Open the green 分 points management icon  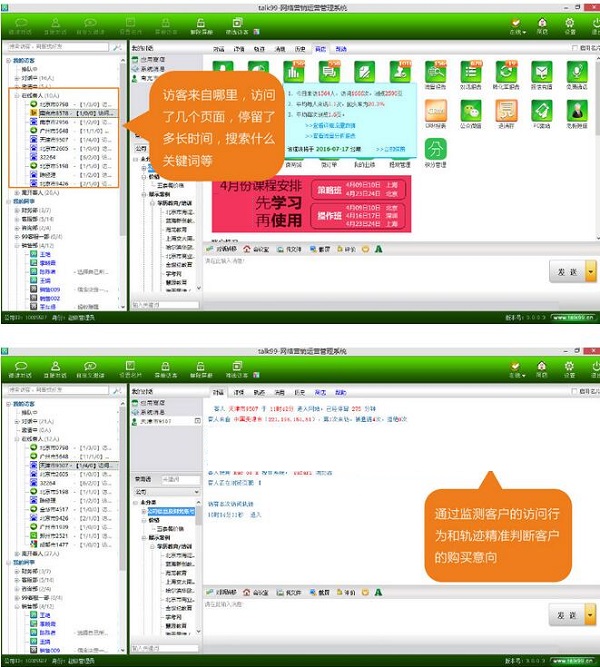pos(436,149)
